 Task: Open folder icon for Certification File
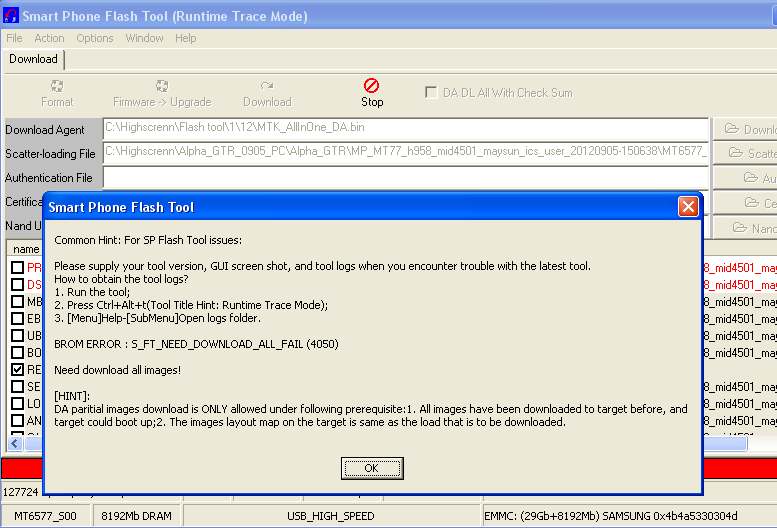click(x=751, y=202)
